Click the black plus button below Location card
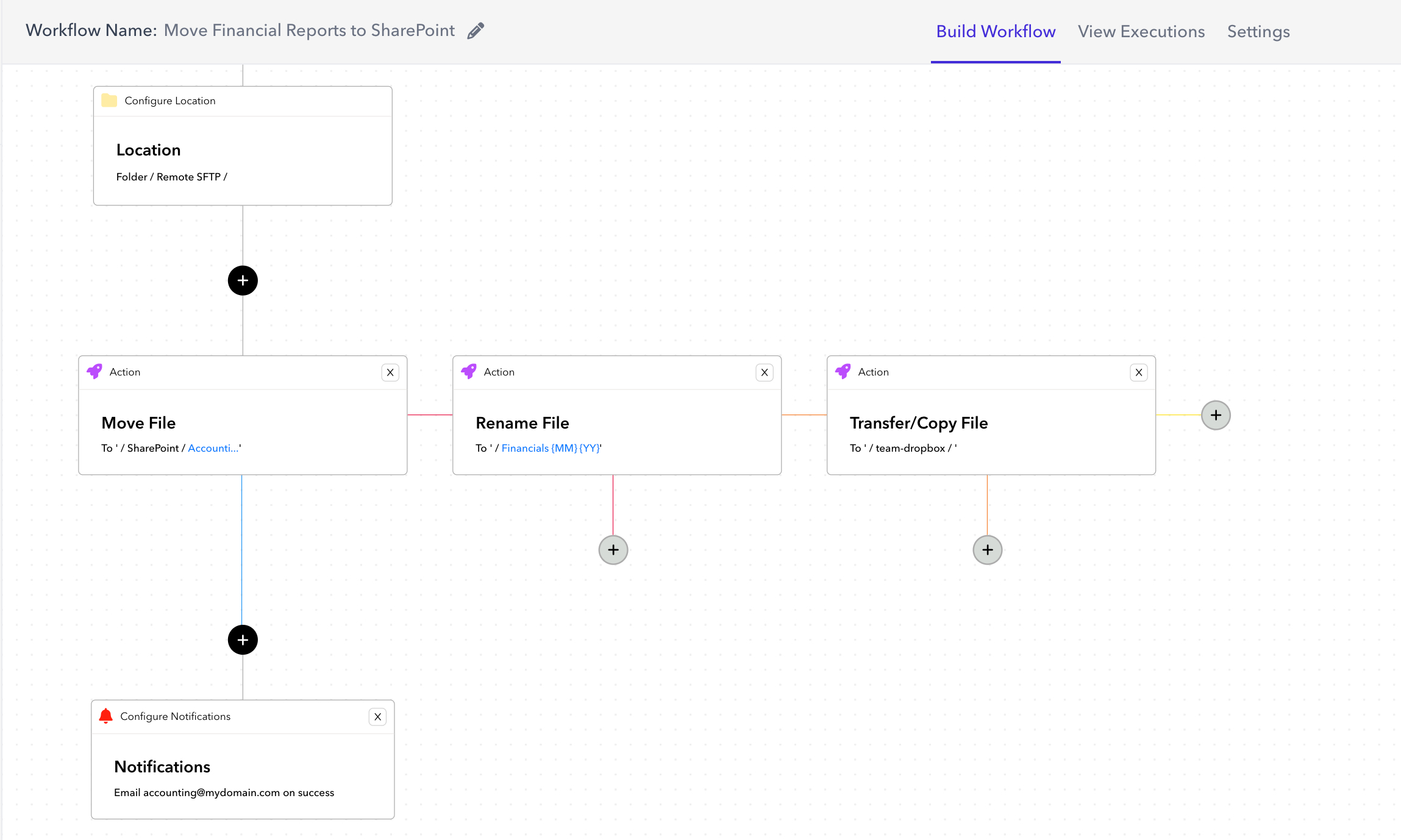Viewport: 1401px width, 840px height. pos(243,280)
